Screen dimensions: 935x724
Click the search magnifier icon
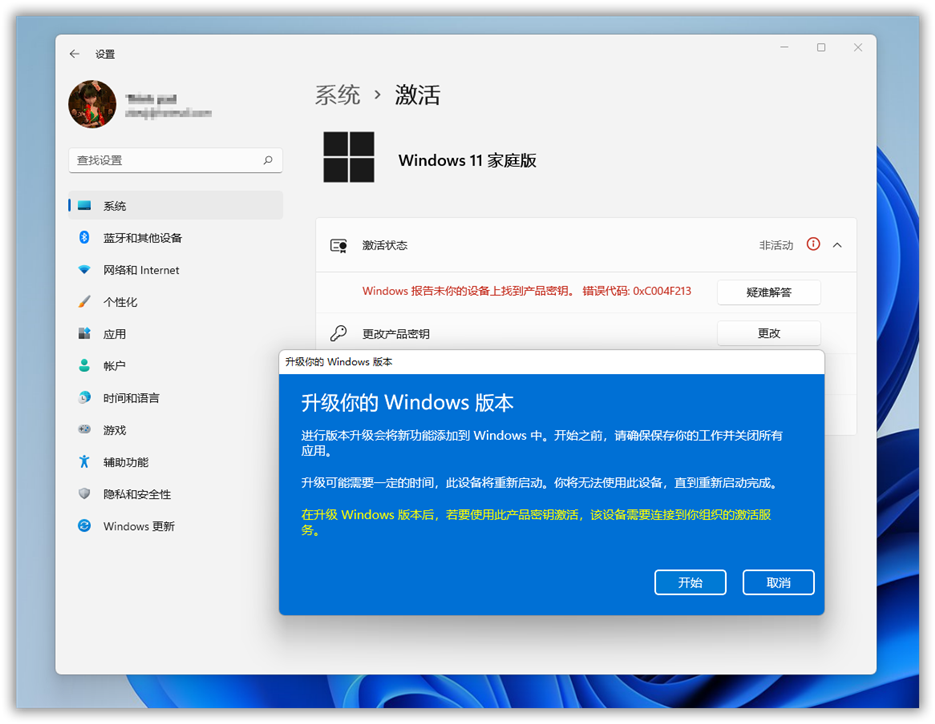(268, 160)
